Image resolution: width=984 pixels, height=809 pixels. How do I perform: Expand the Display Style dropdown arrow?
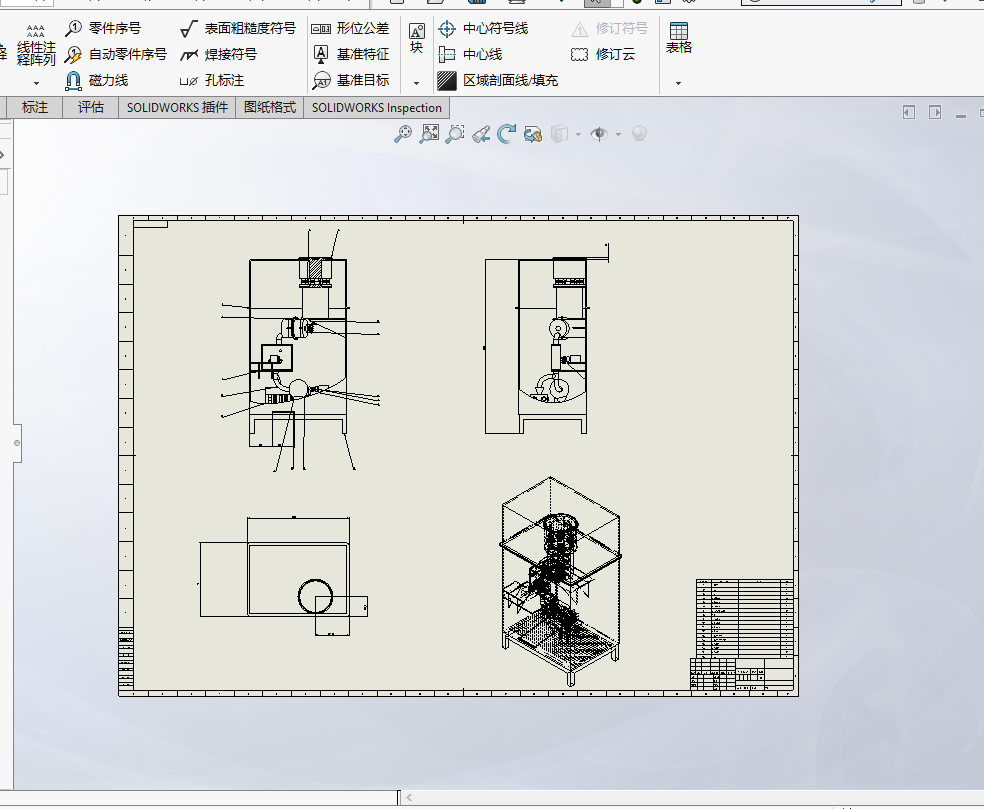tap(578, 134)
